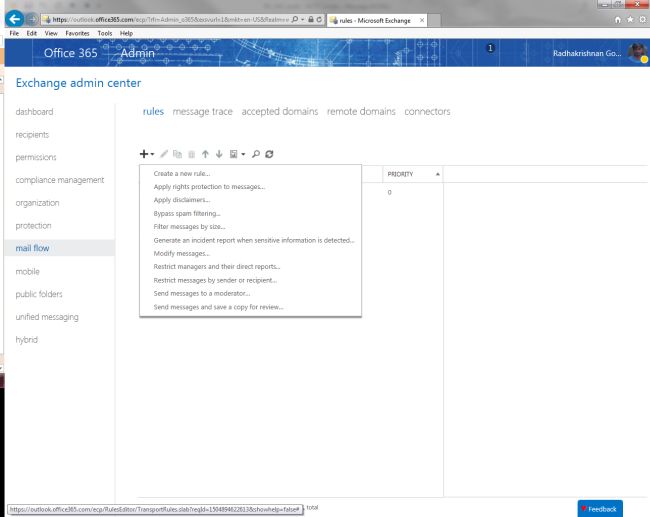Click the refresh icon in address bar
This screenshot has width=650, height=517.
[x=319, y=19]
